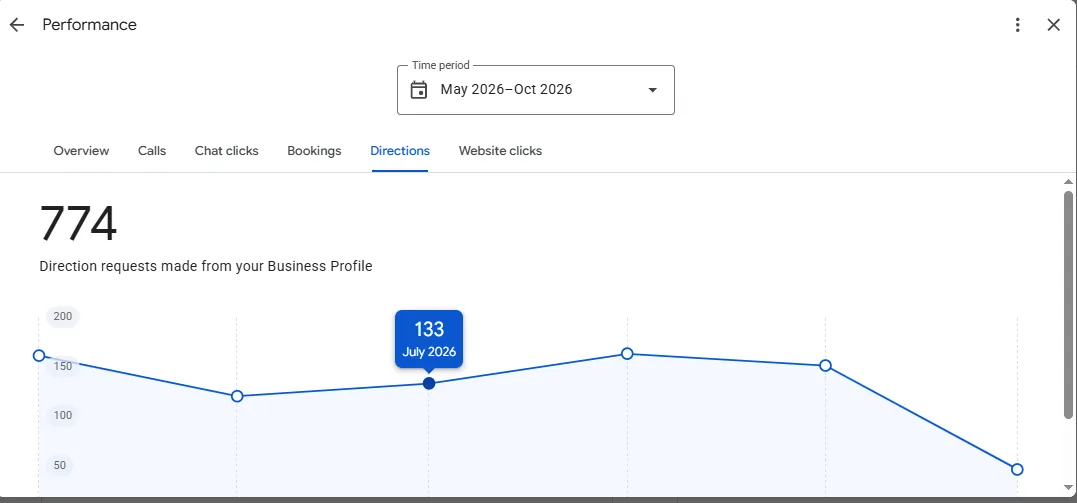The image size is (1077, 503).
Task: Select the Directions tab
Action: 400,150
